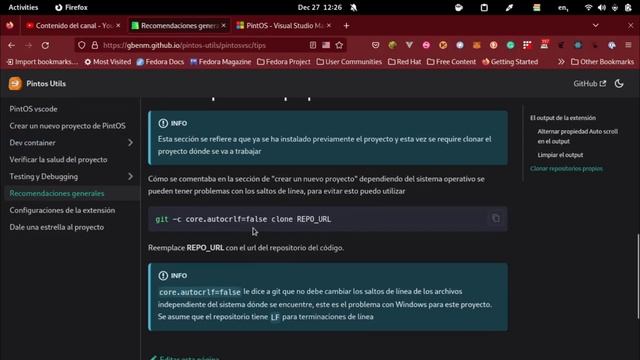The height and width of the screenshot is (360, 640).
Task: Open the clipboard tray indicator
Action: [x=484, y=7]
